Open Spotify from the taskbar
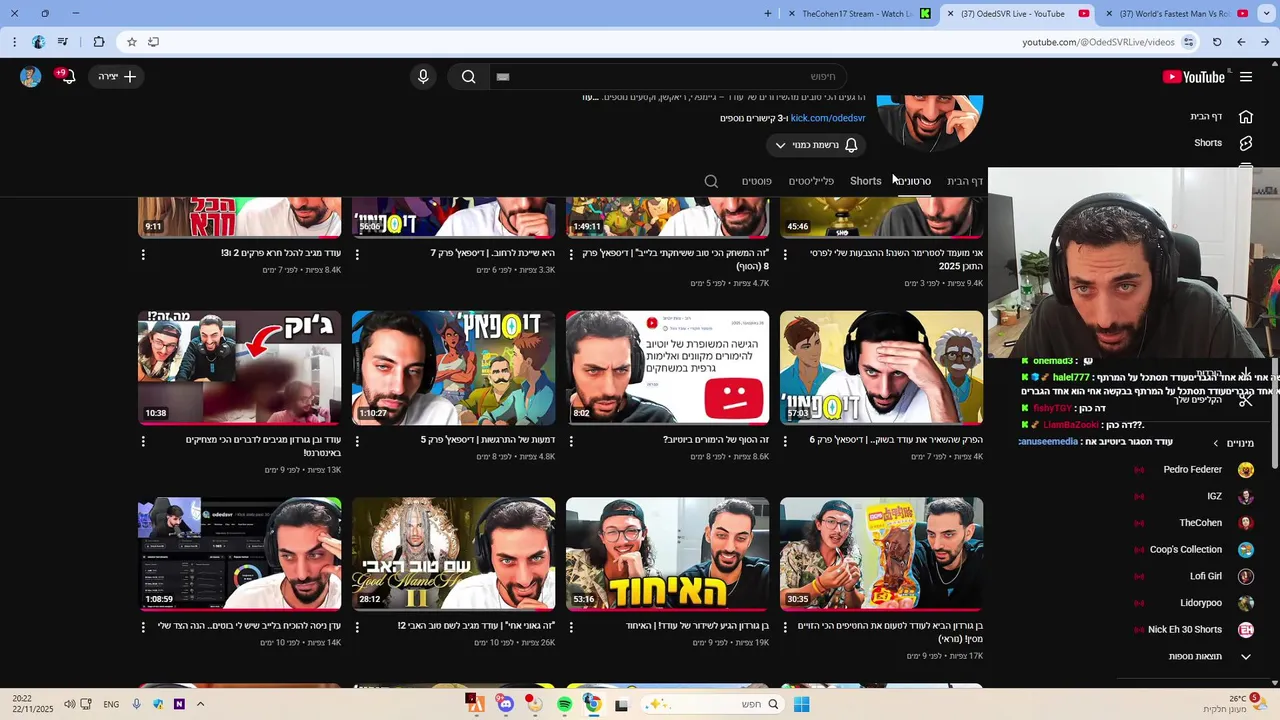This screenshot has width=1280, height=720. pyautogui.click(x=564, y=704)
